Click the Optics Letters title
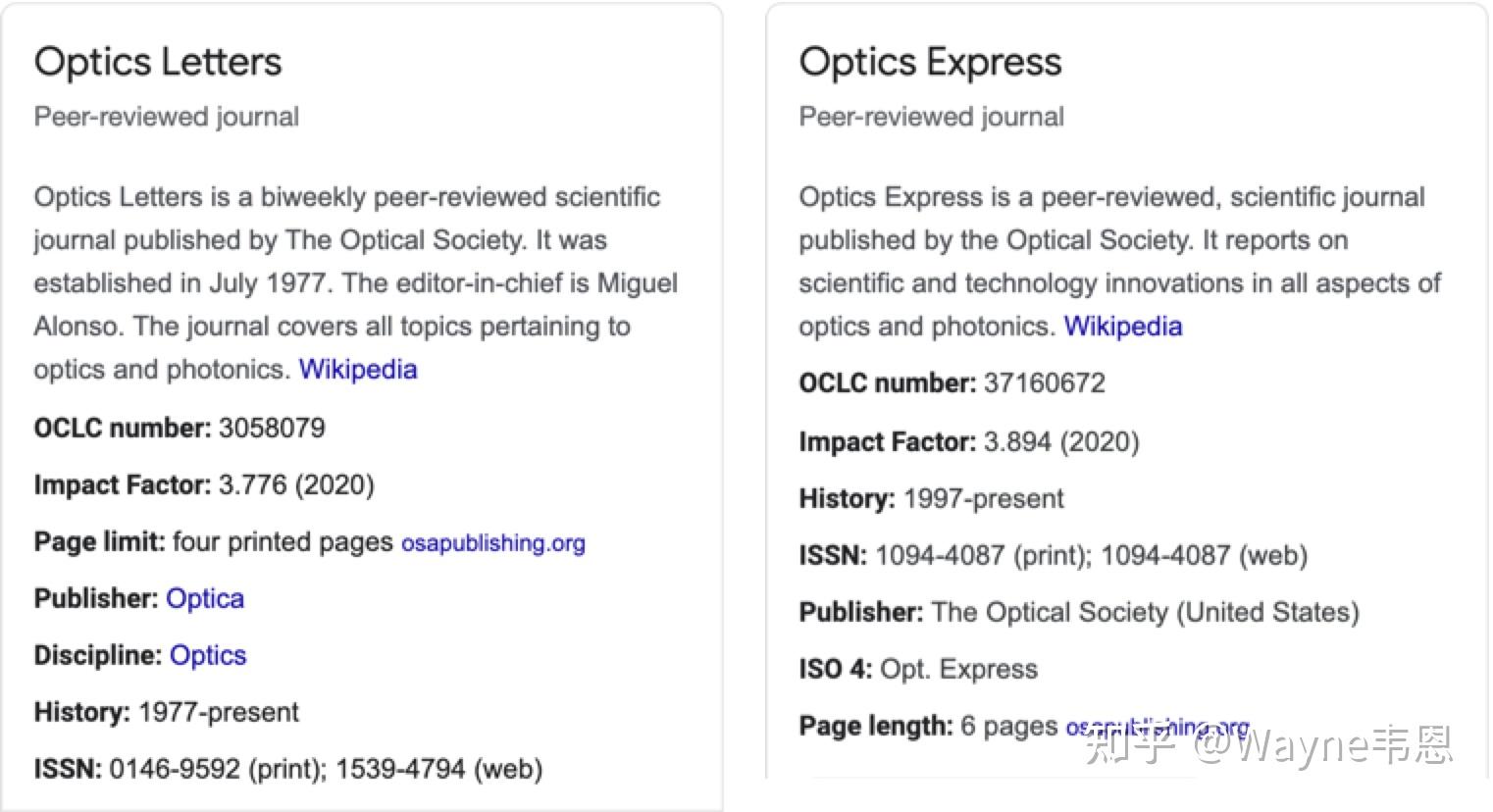The height and width of the screenshot is (812, 1493). coord(157,62)
